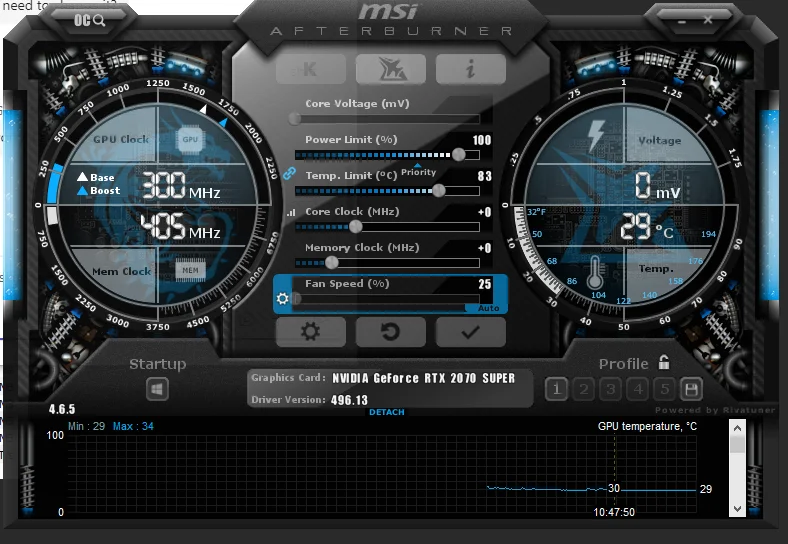Open the OC Scanner button

(x=89, y=20)
